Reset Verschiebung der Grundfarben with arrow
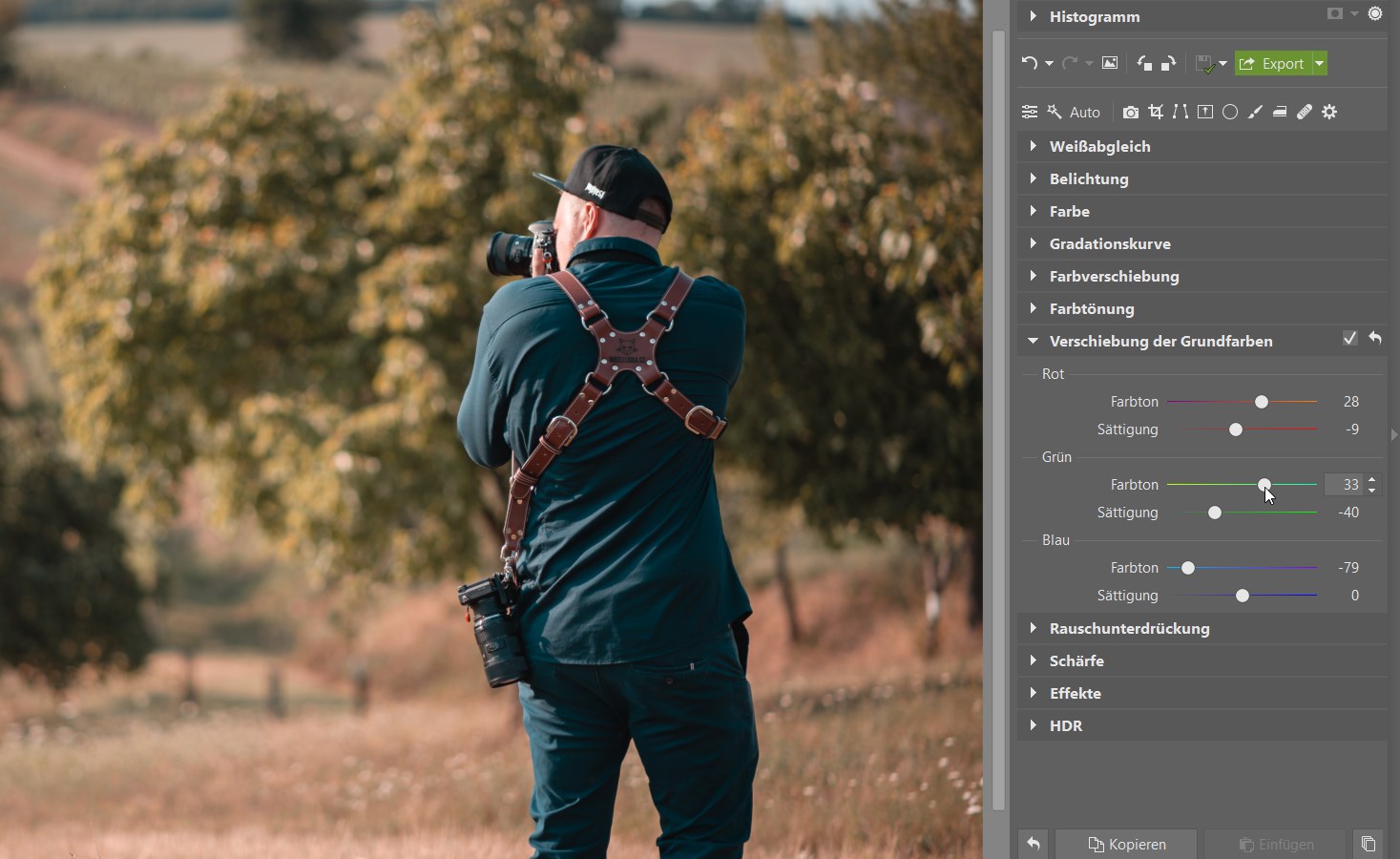Screen dimensions: 1400x859 [1375, 338]
